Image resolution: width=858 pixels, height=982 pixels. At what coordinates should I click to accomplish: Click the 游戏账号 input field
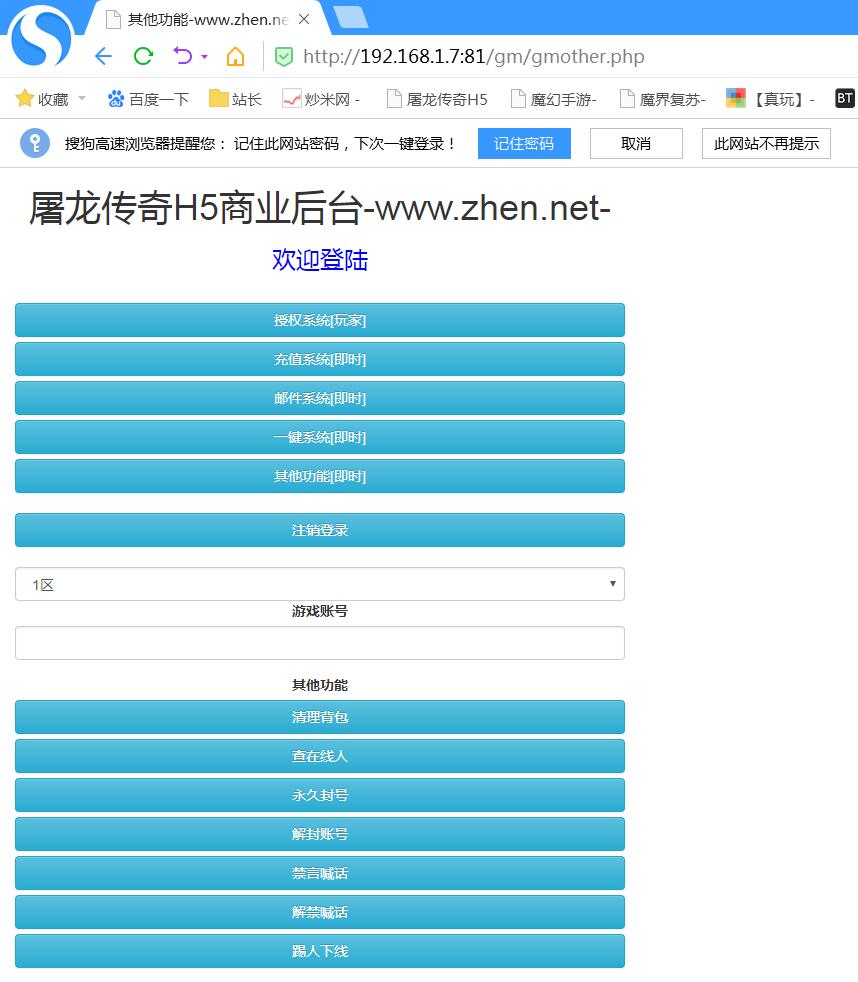pyautogui.click(x=320, y=643)
